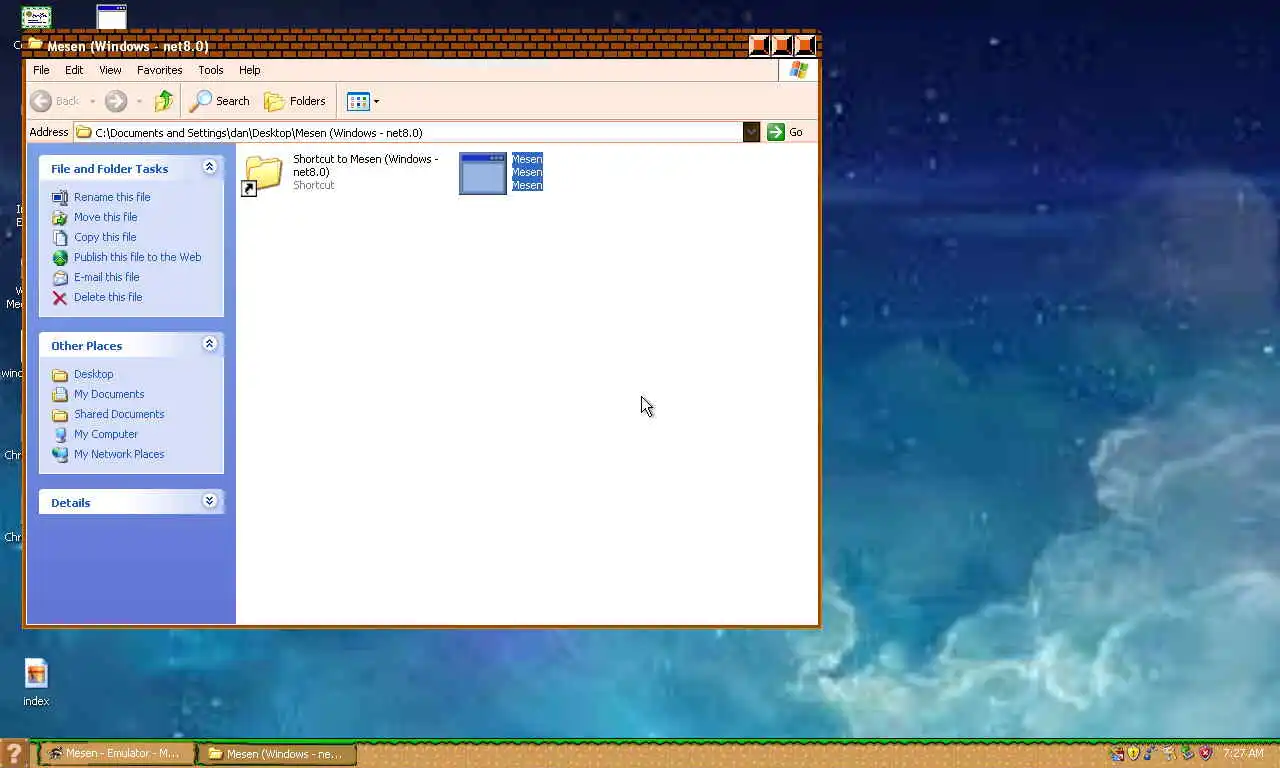Click the folder icon in address bar

click(84, 132)
